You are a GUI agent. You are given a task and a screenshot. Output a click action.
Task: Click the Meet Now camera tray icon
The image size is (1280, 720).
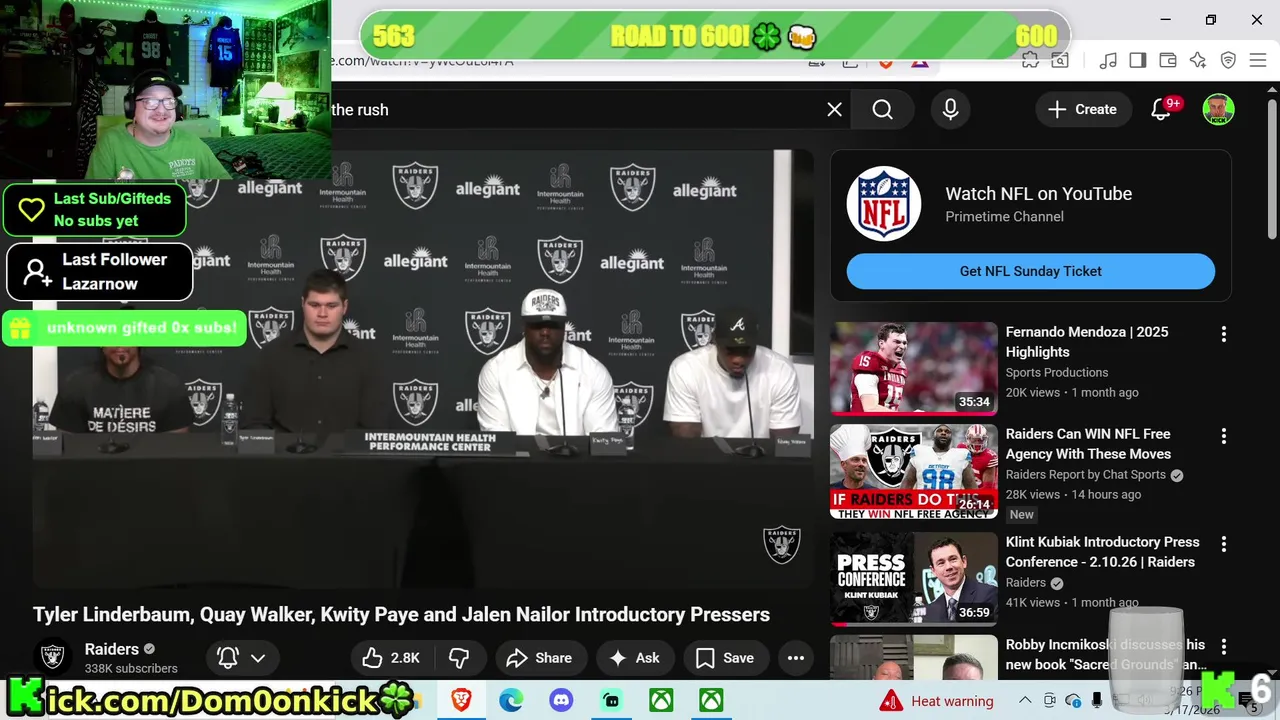[1049, 700]
